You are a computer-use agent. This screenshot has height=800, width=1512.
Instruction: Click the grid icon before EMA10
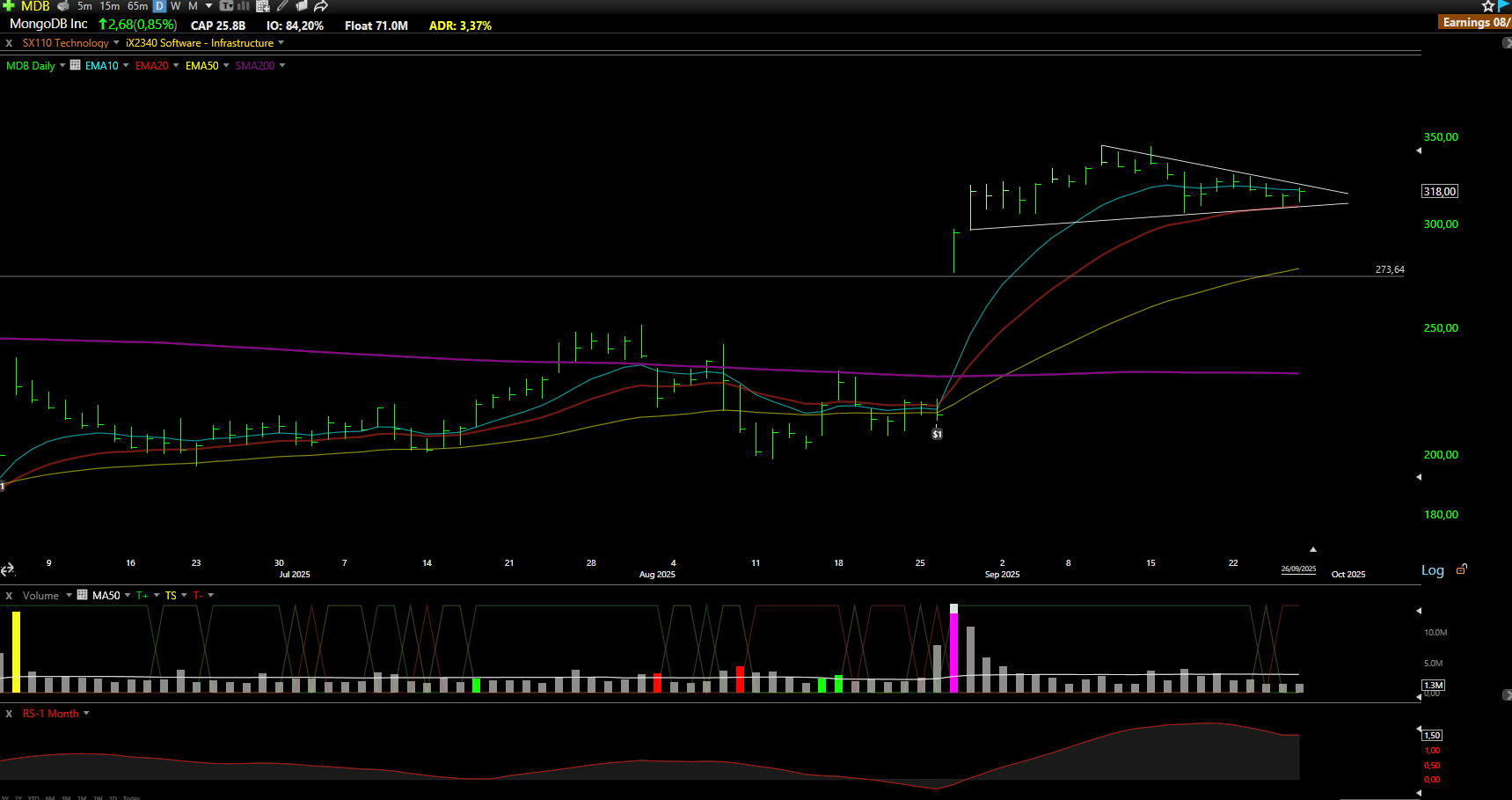(x=76, y=65)
